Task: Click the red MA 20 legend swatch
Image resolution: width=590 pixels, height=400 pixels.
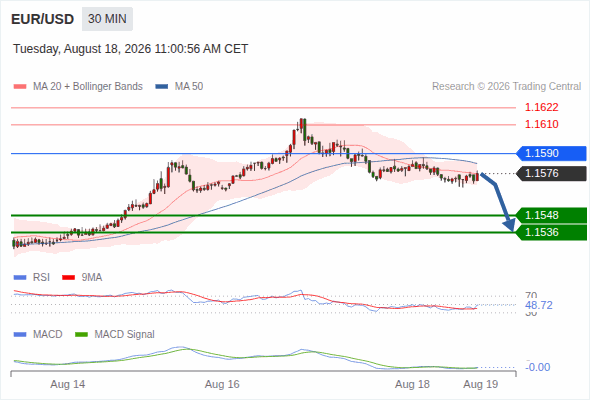Action: pos(20,87)
